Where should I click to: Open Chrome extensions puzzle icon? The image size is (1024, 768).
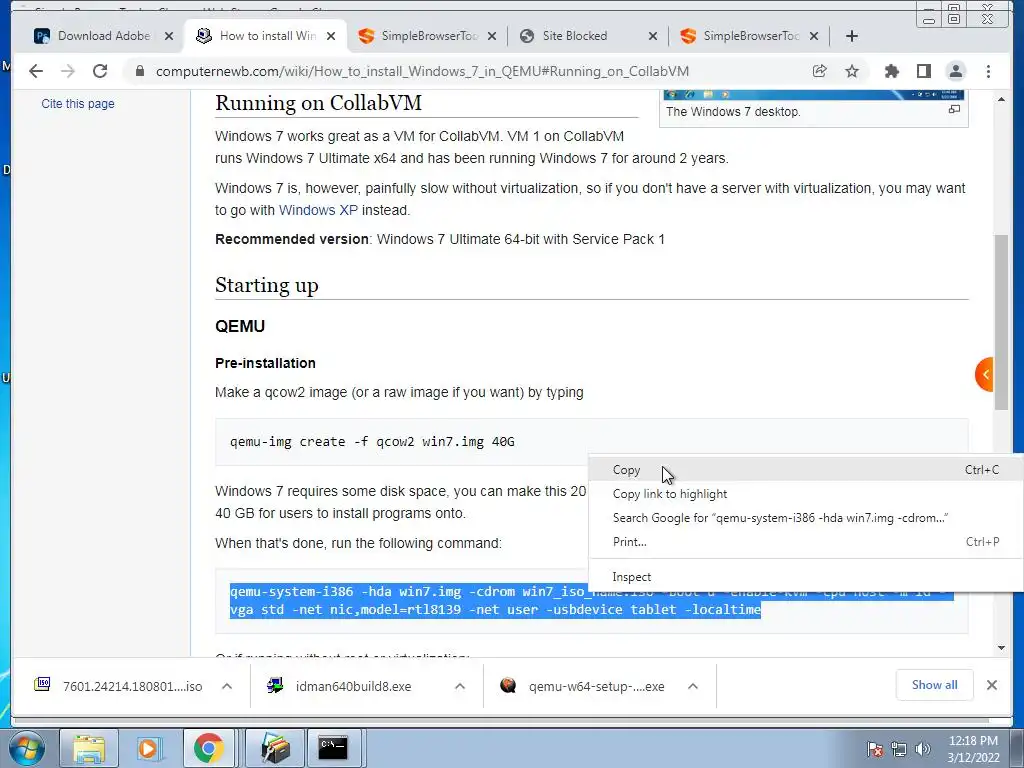click(891, 71)
